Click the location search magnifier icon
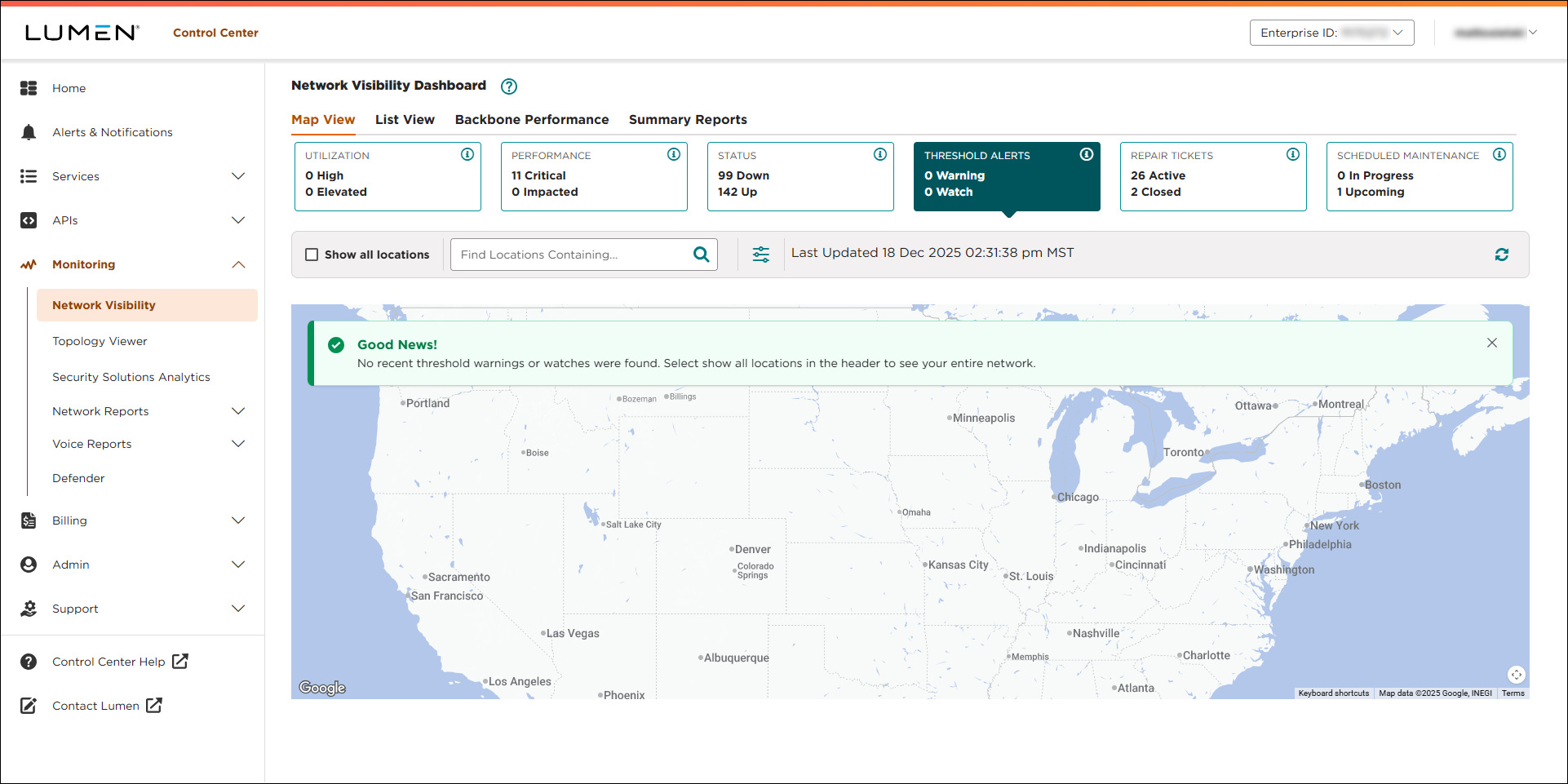Image resolution: width=1568 pixels, height=784 pixels. pyautogui.click(x=701, y=254)
